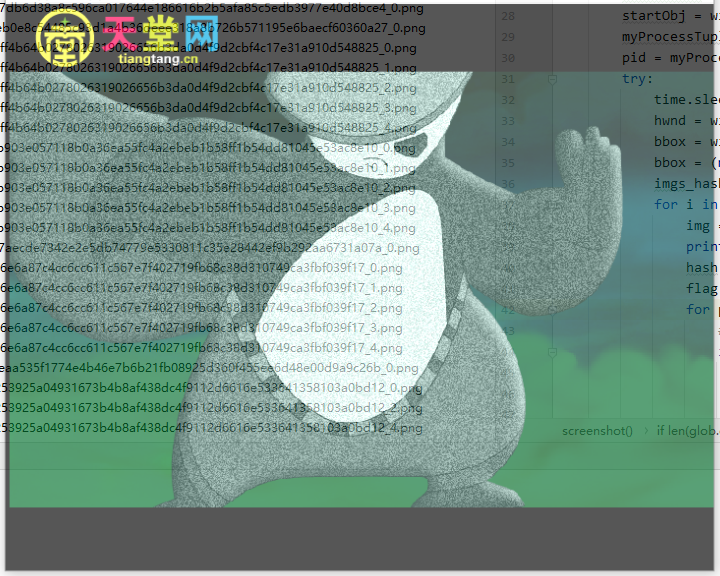Viewport: 720px width, 576px height.
Task: Select file 6e6a87c4cc6...039f17_0.png
Action: coord(201,268)
